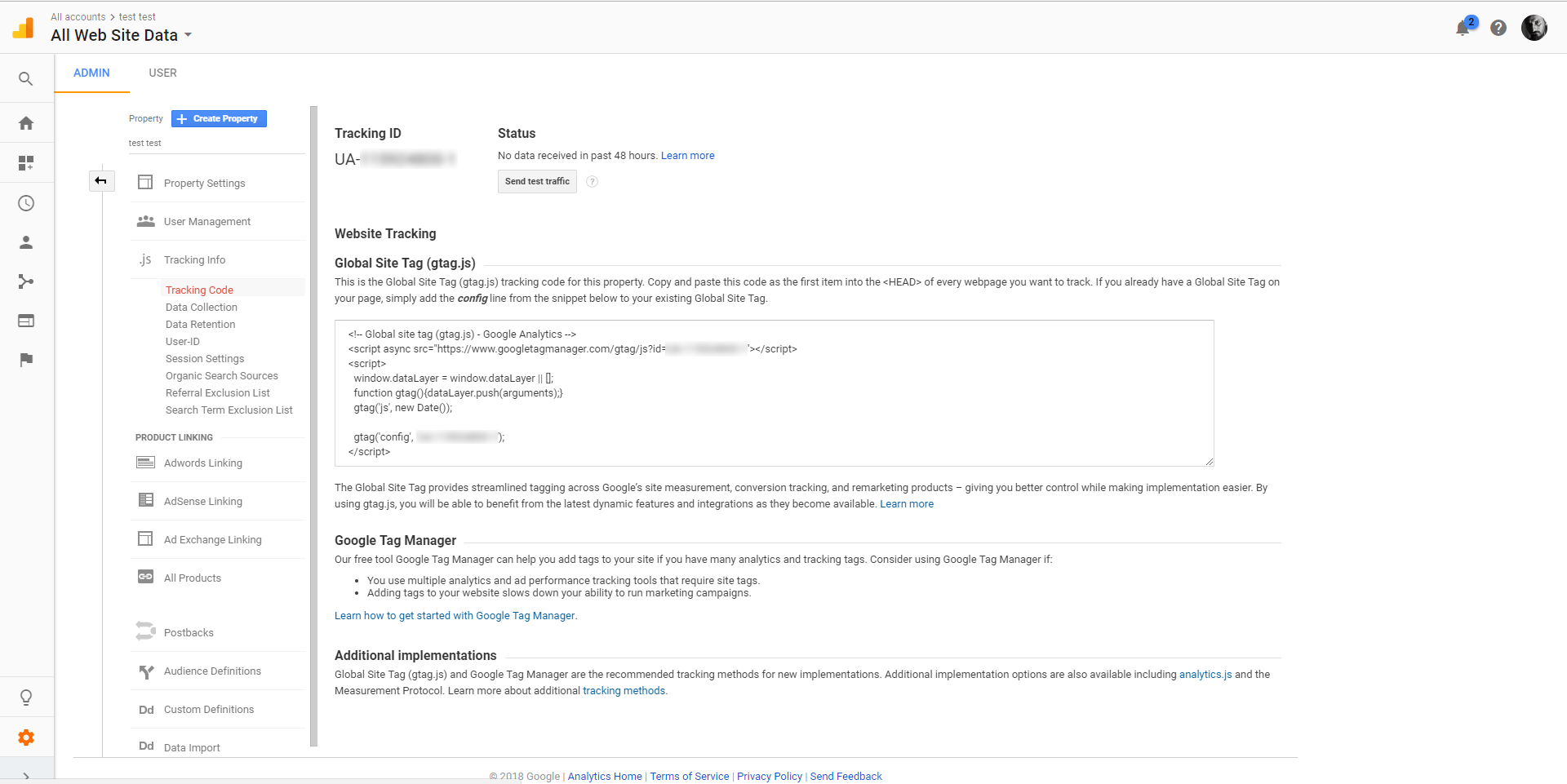This screenshot has width=1567, height=784.
Task: Click the Dd icon next to Data Import
Action: [x=146, y=746]
